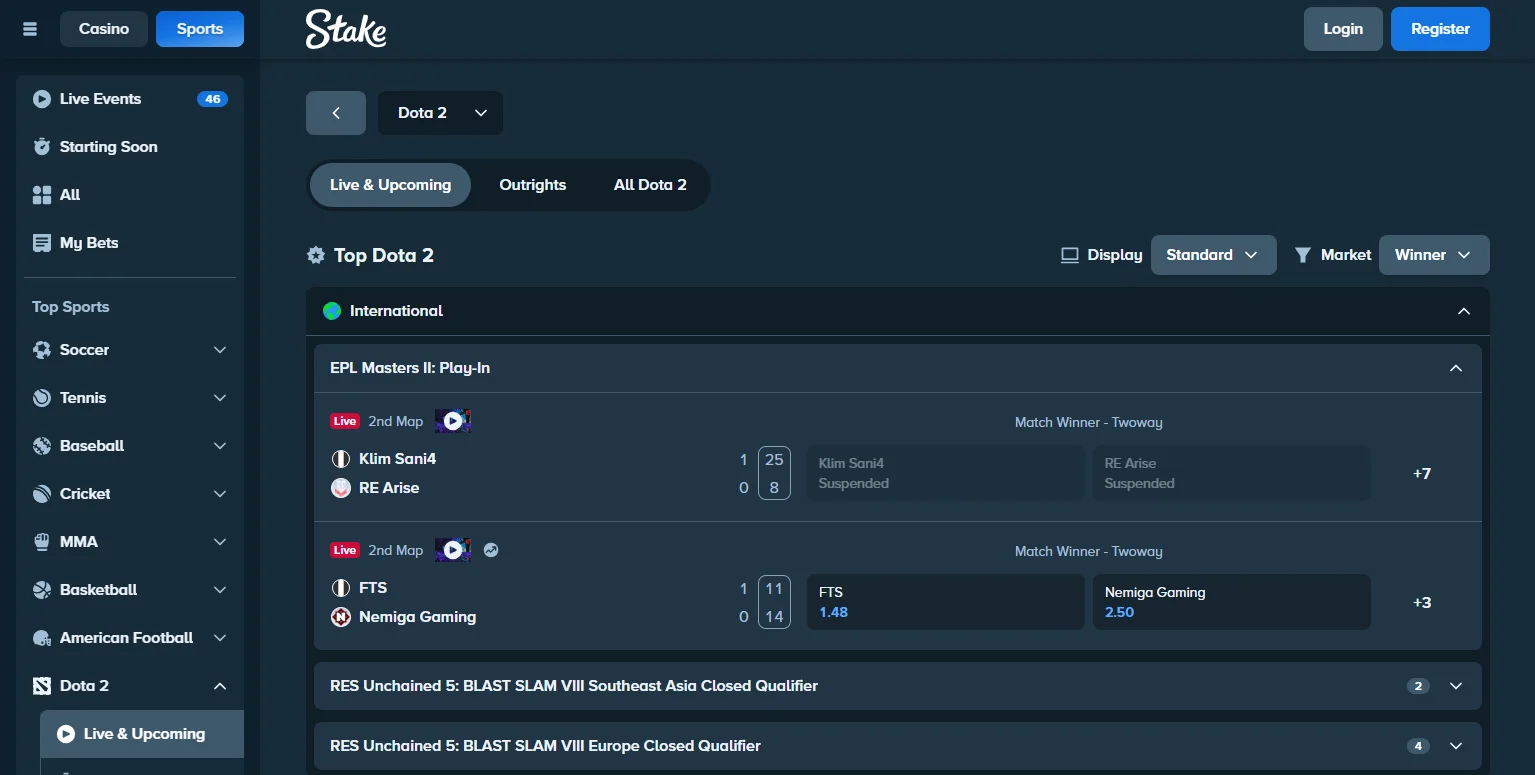1535x775 pixels.
Task: Select the Live & Upcoming tab
Action: coord(390,185)
